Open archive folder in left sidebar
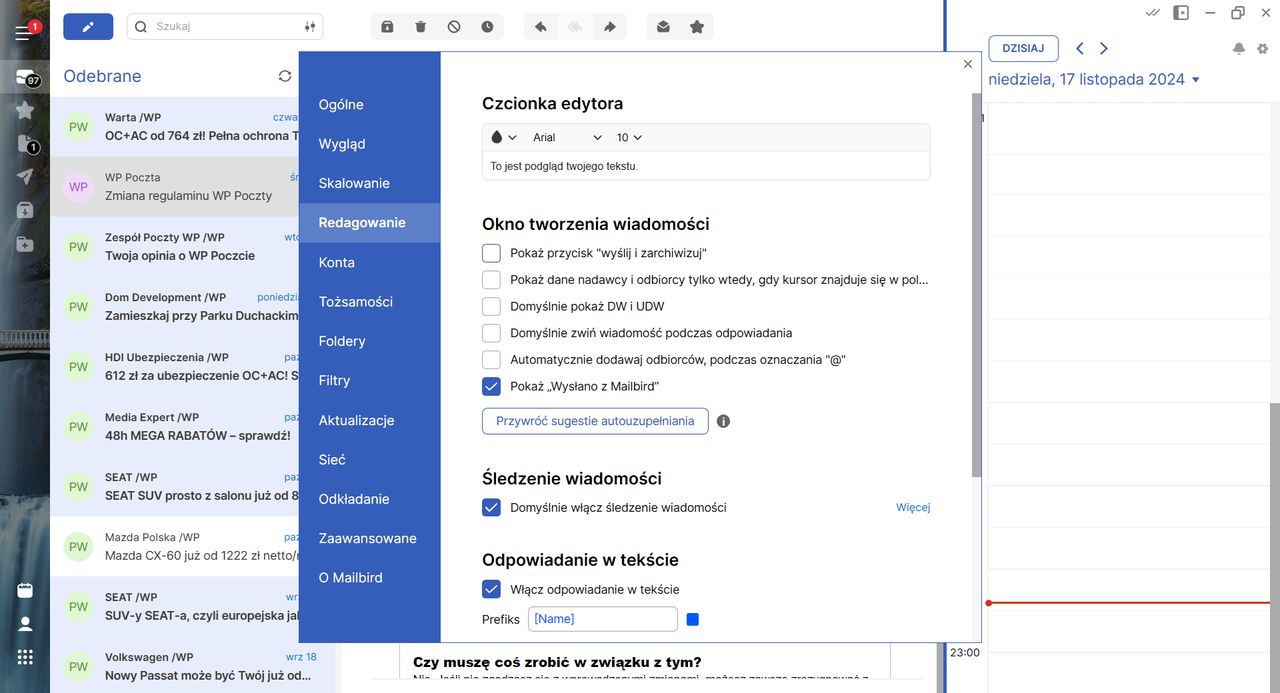The height and width of the screenshot is (693, 1280). [x=25, y=211]
